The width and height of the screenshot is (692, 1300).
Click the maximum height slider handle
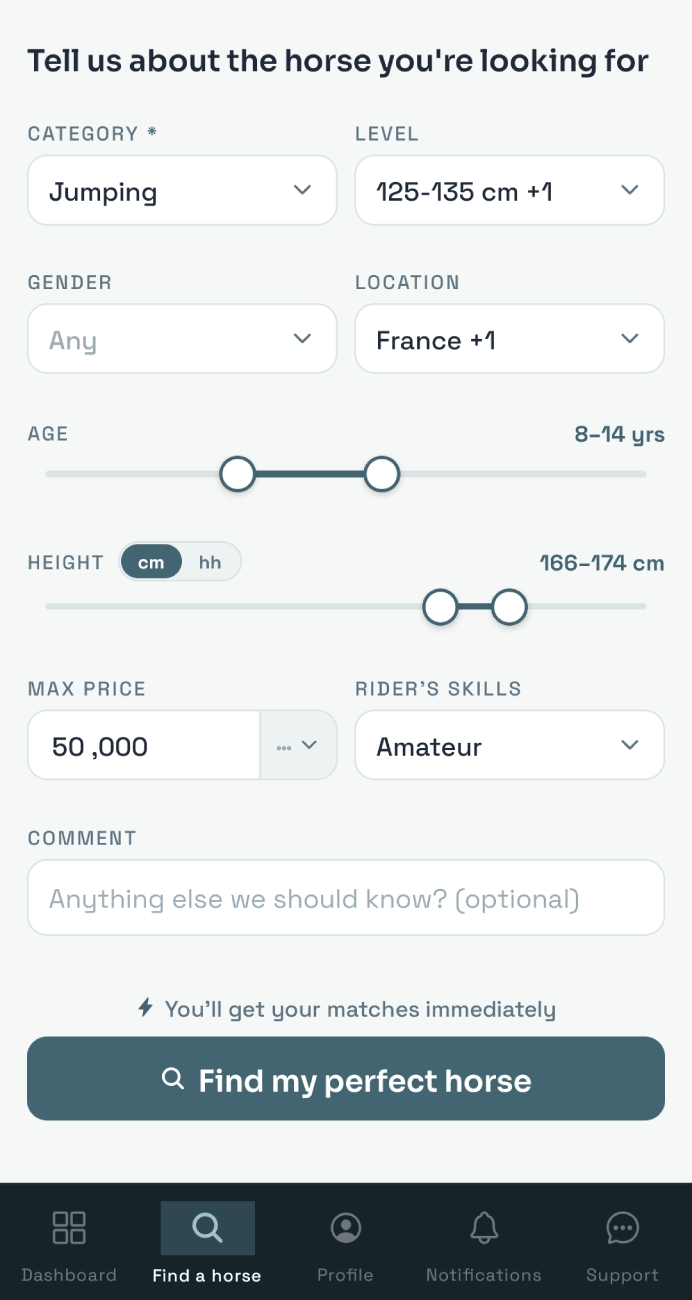point(509,606)
